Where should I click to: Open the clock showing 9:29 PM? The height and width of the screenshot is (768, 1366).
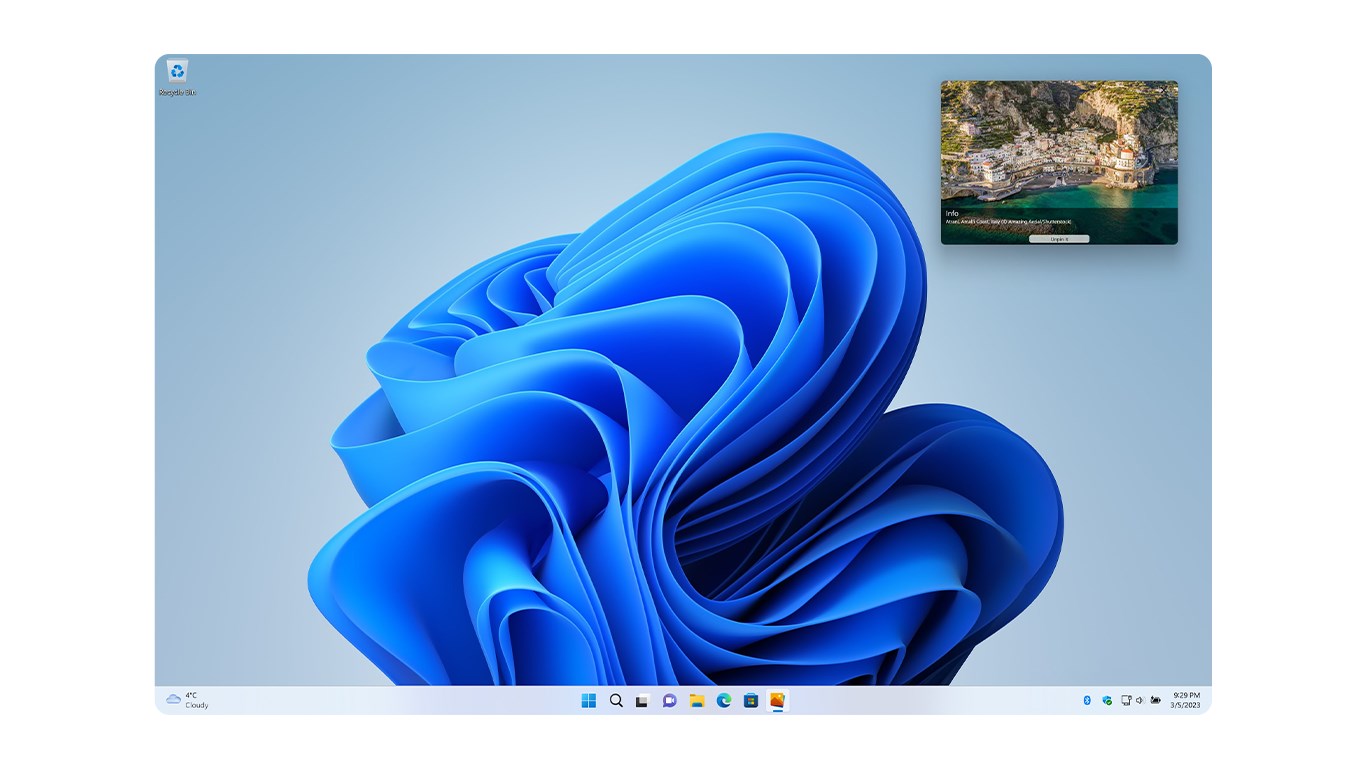[x=1187, y=695]
